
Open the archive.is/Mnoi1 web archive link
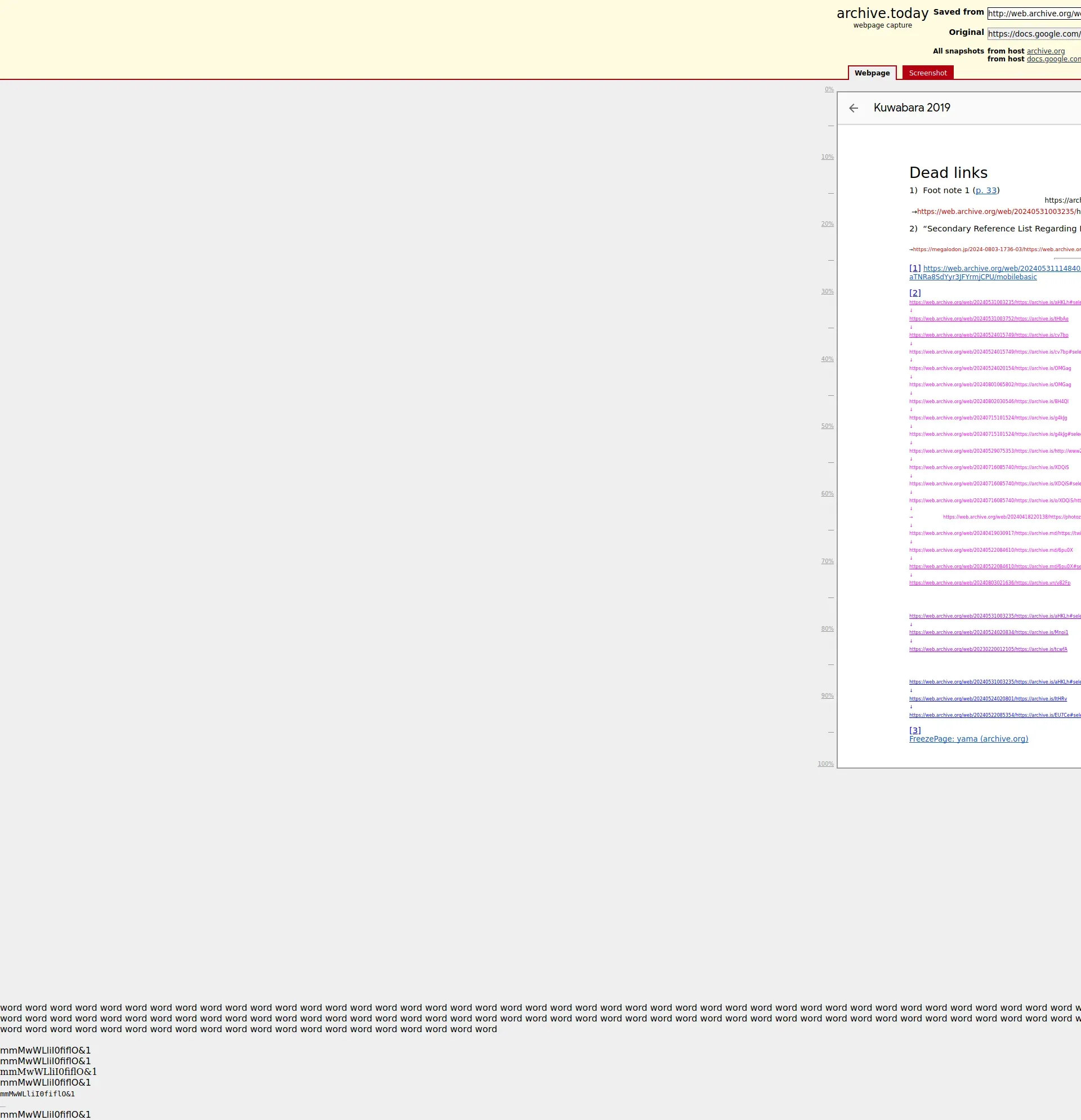[x=989, y=632]
